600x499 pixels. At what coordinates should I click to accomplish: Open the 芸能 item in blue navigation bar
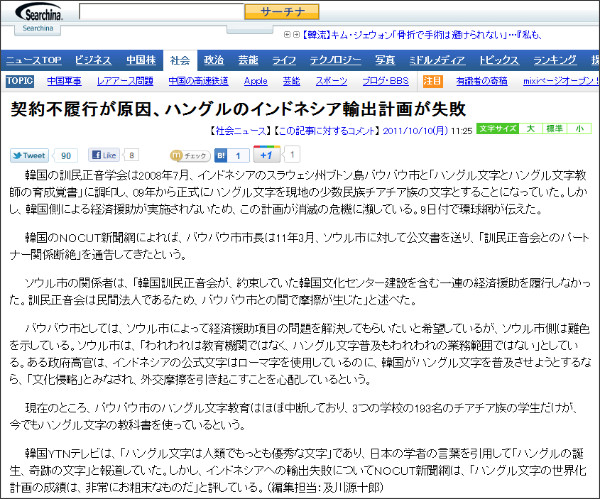tap(248, 60)
